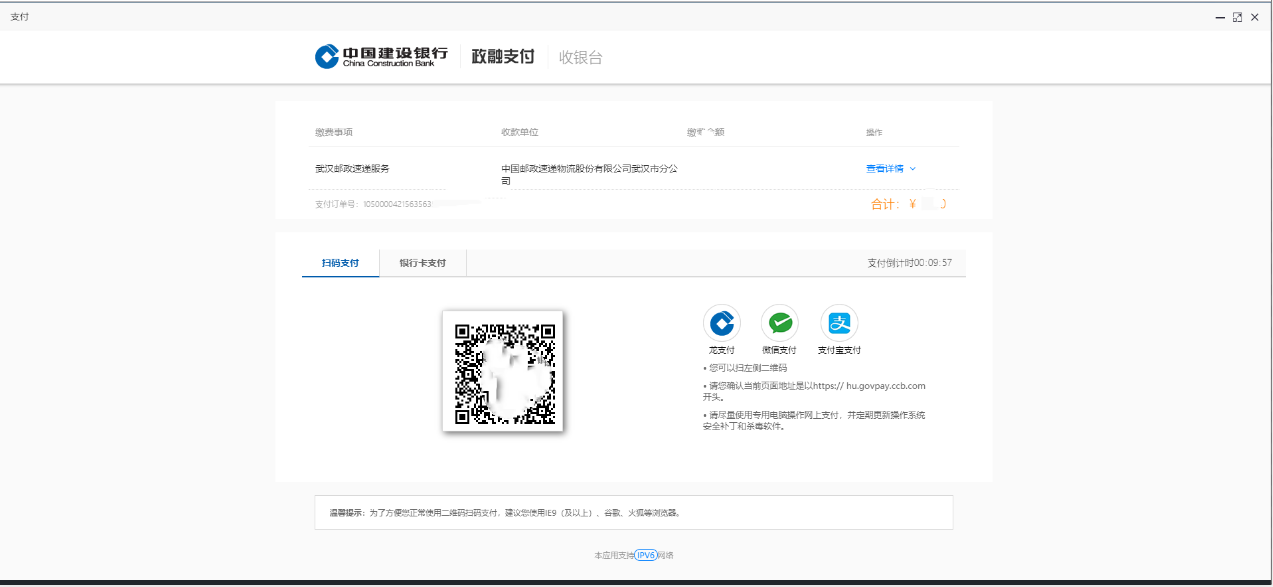Click the 支付订单号 order number text

(x=373, y=204)
